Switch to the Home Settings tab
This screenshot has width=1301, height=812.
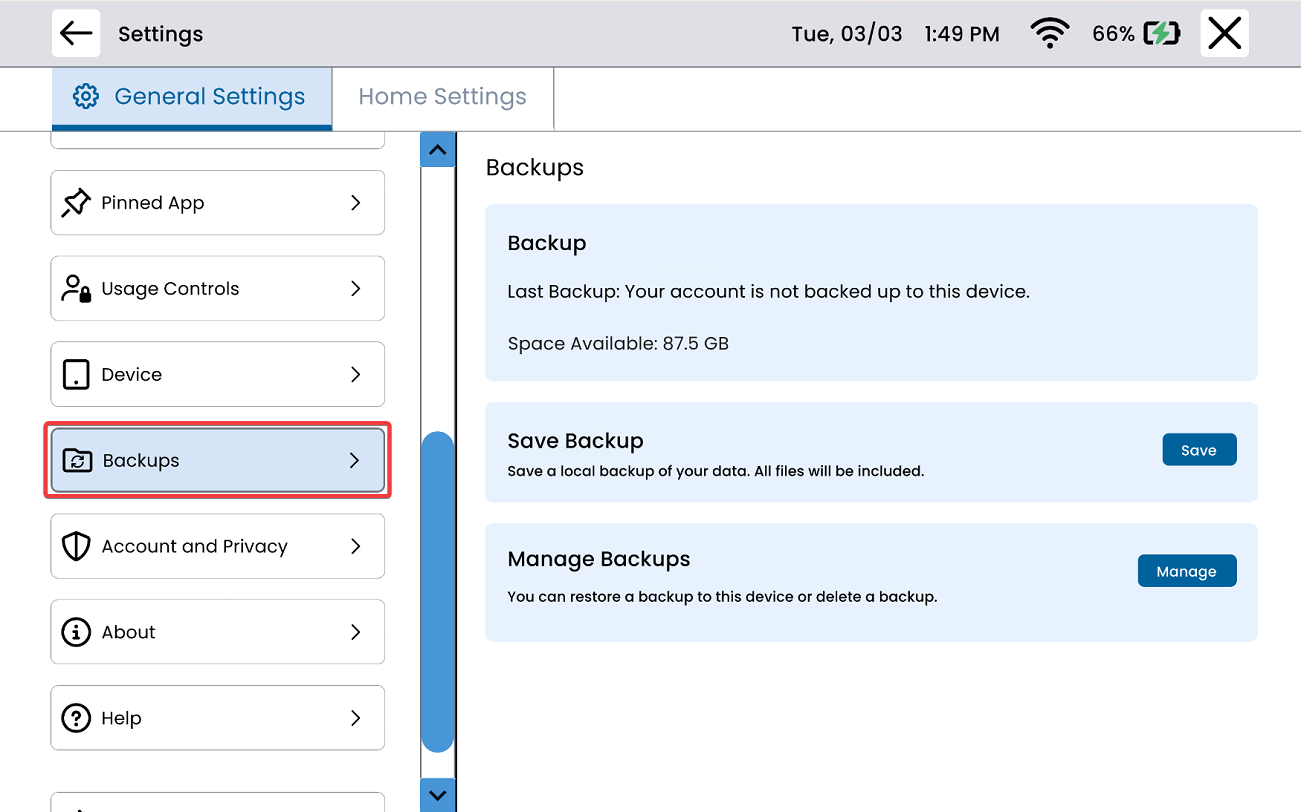(x=442, y=97)
